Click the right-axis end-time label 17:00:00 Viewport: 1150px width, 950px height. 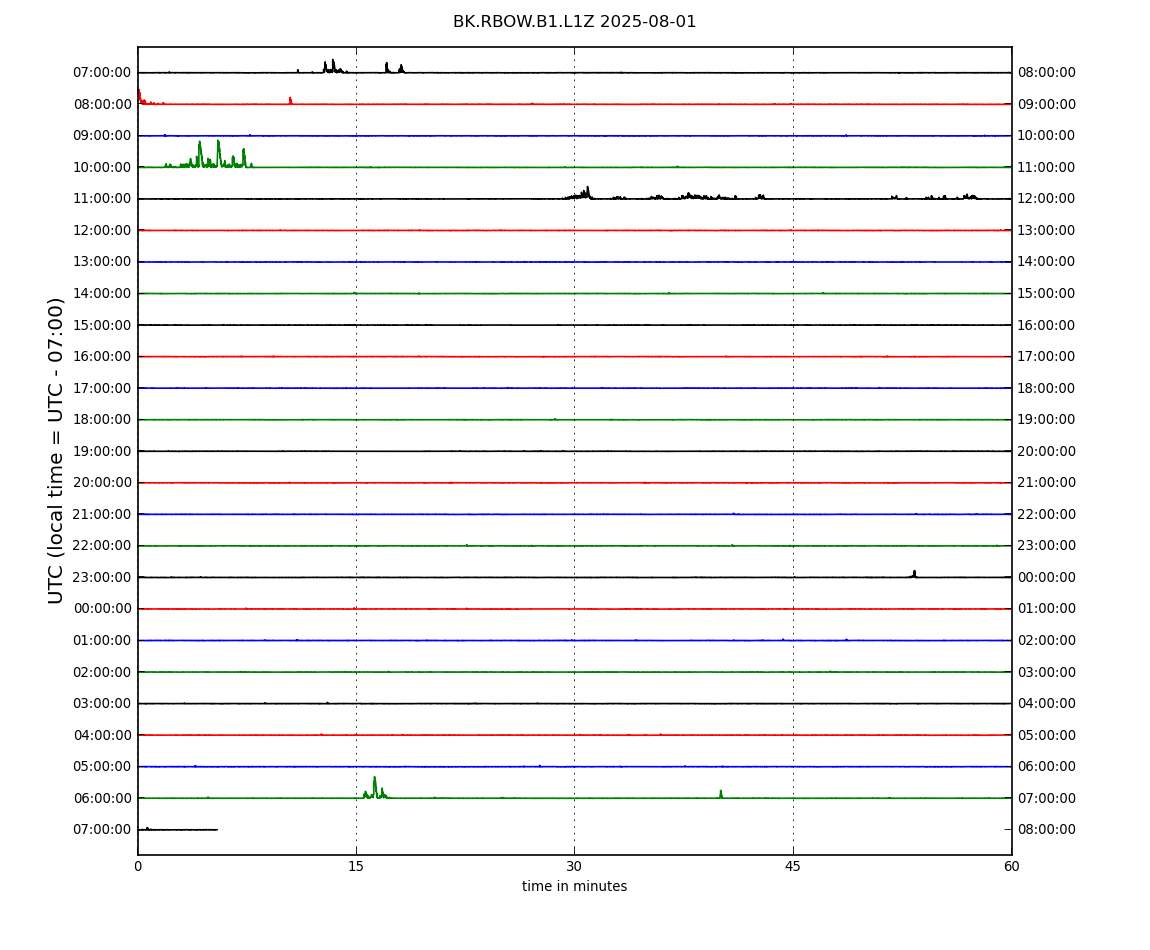[x=1047, y=357]
